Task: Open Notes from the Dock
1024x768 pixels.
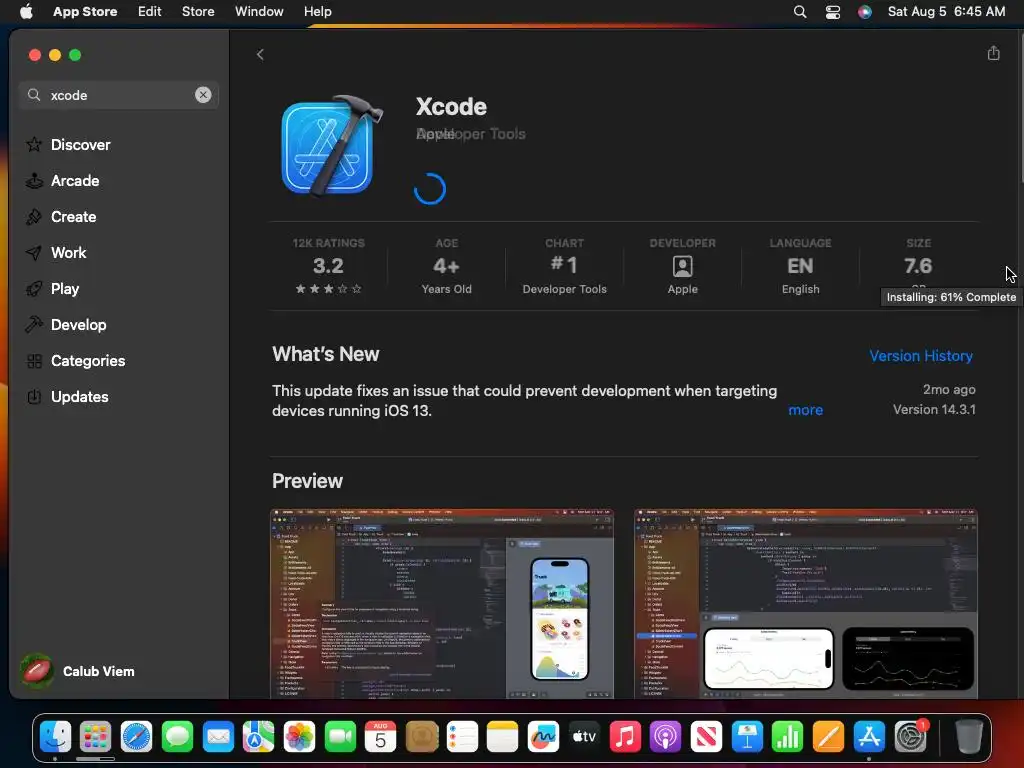Action: pyautogui.click(x=502, y=737)
